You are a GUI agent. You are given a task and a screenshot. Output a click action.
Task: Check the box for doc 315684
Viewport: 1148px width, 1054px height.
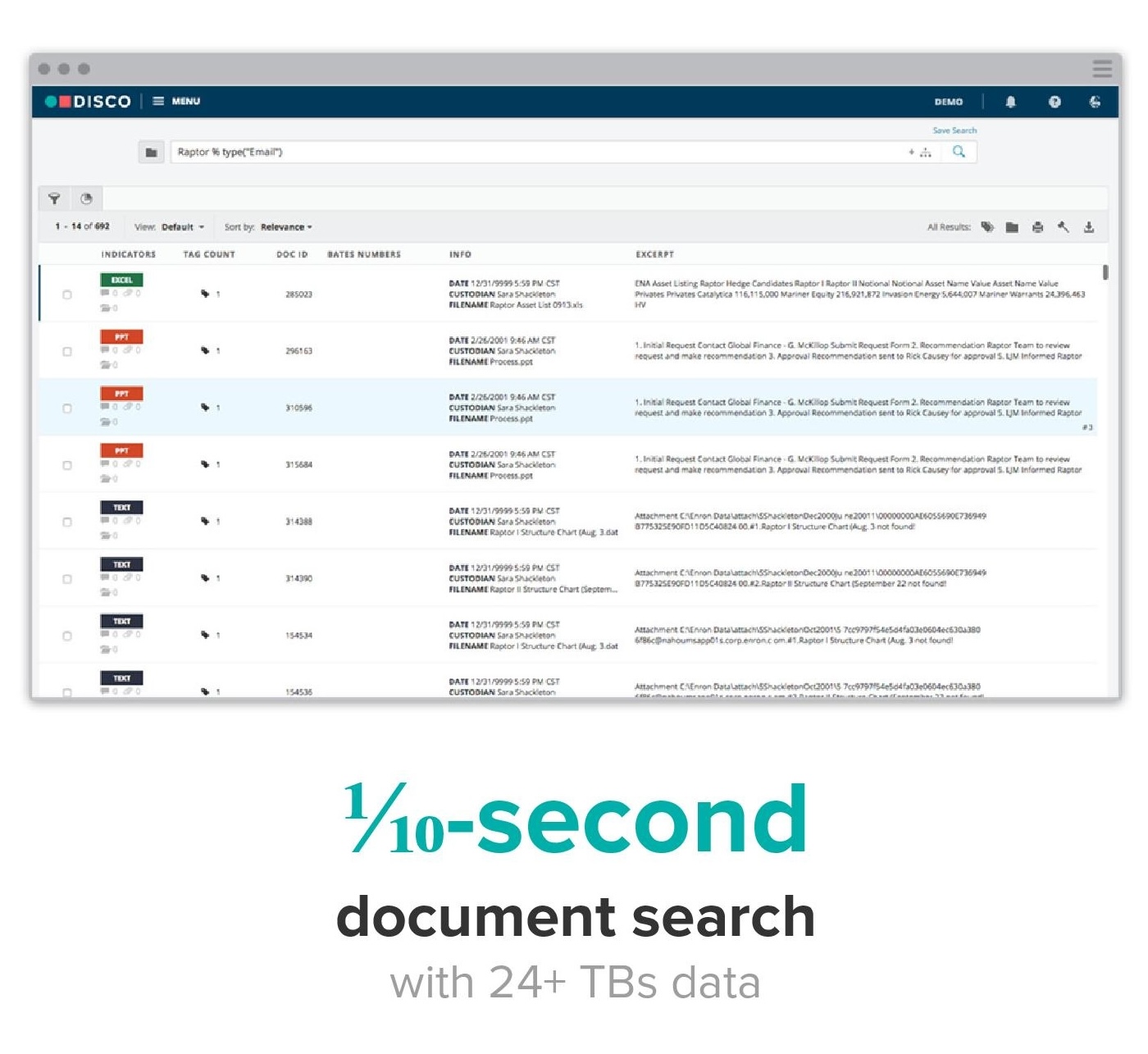(67, 465)
